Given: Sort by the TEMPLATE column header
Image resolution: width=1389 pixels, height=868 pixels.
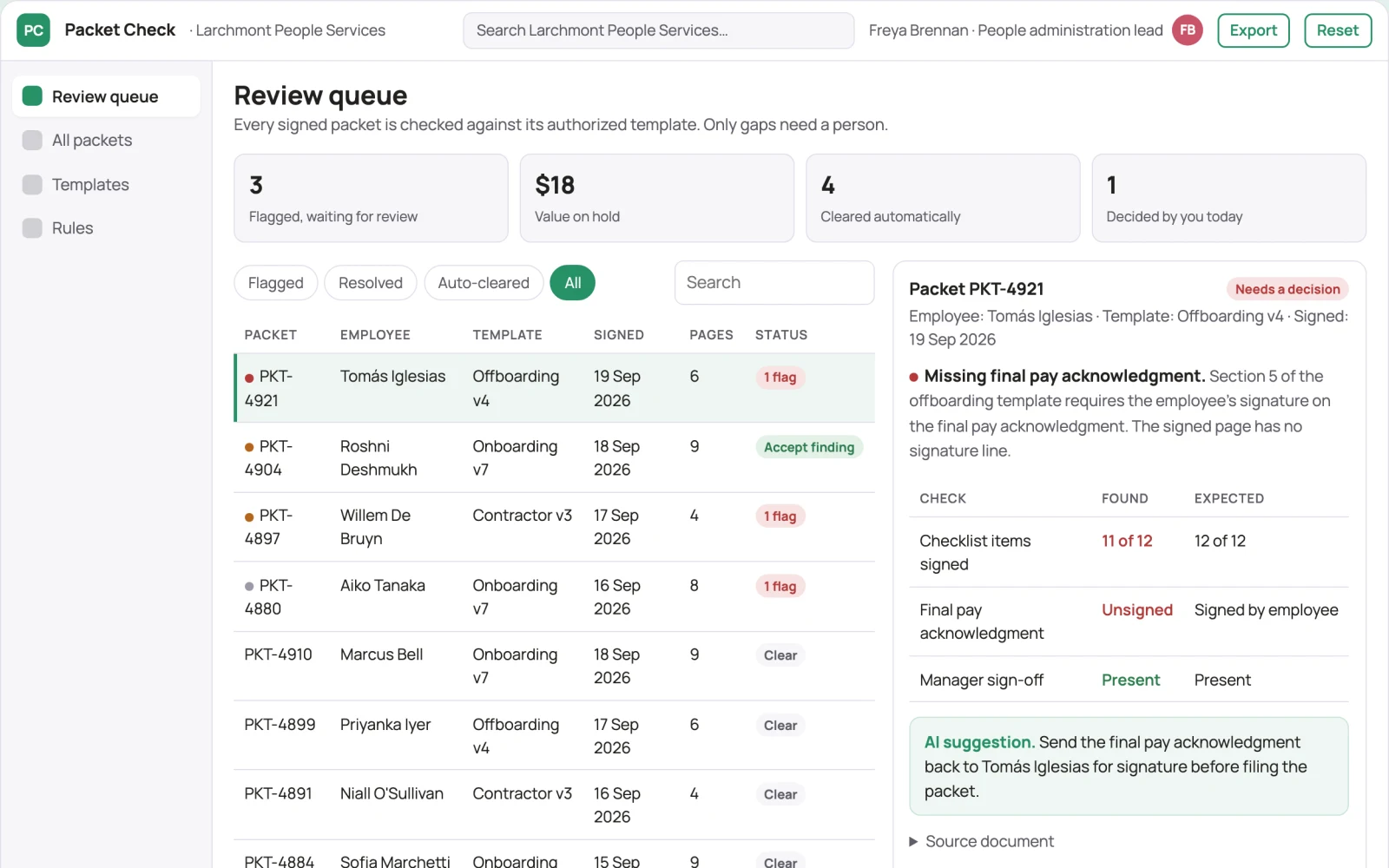Looking at the screenshot, I should coord(507,335).
